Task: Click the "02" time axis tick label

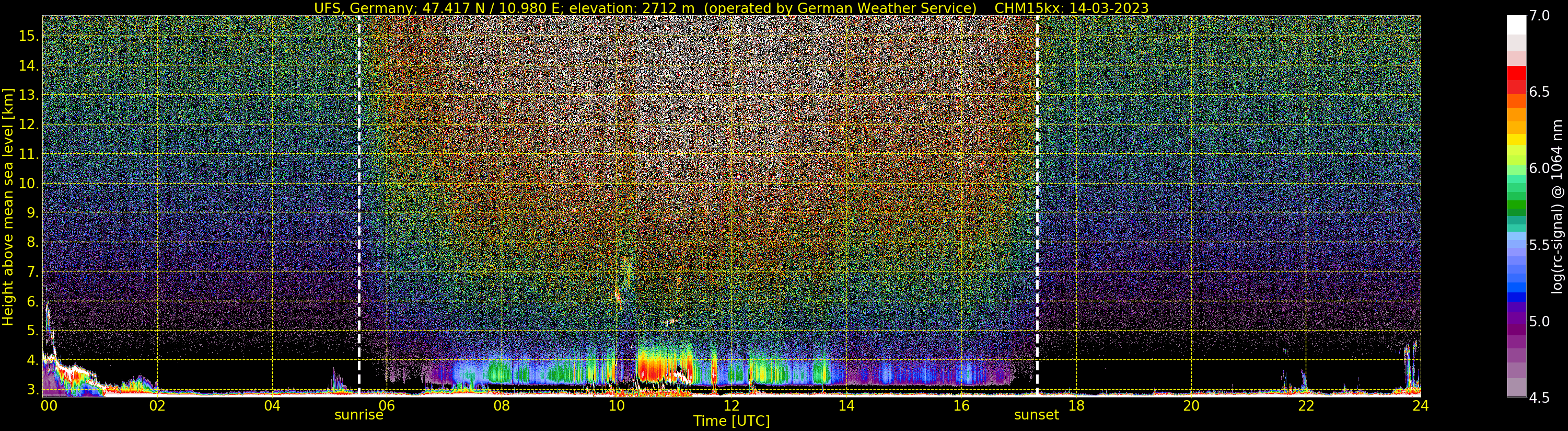Action: click(x=158, y=405)
